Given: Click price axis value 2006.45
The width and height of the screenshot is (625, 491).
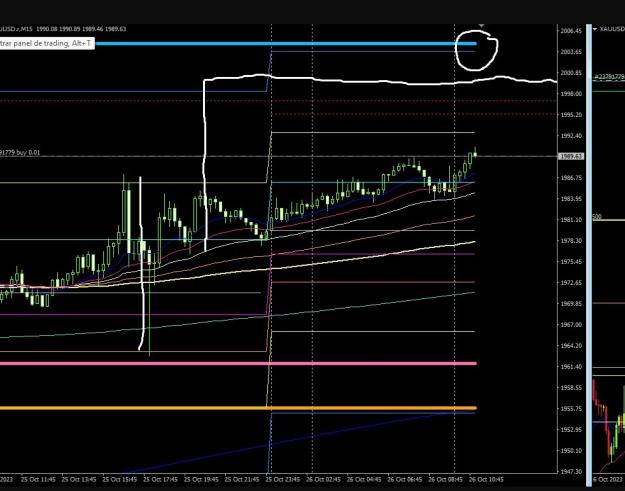Looking at the screenshot, I should 571,31.
